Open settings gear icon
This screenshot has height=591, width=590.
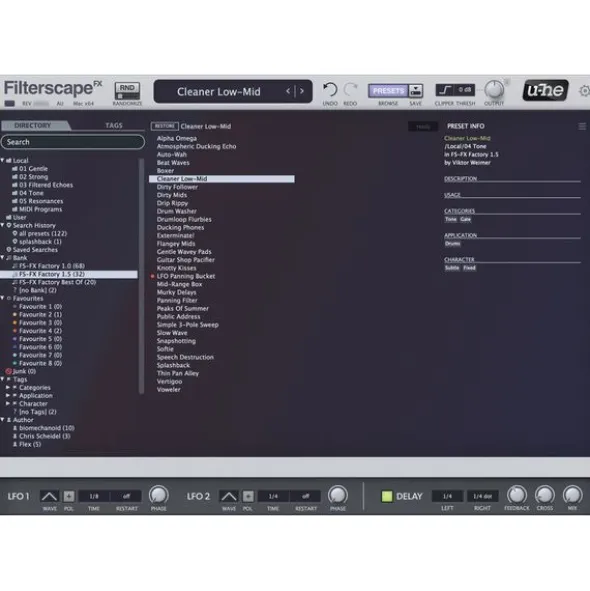point(585,90)
